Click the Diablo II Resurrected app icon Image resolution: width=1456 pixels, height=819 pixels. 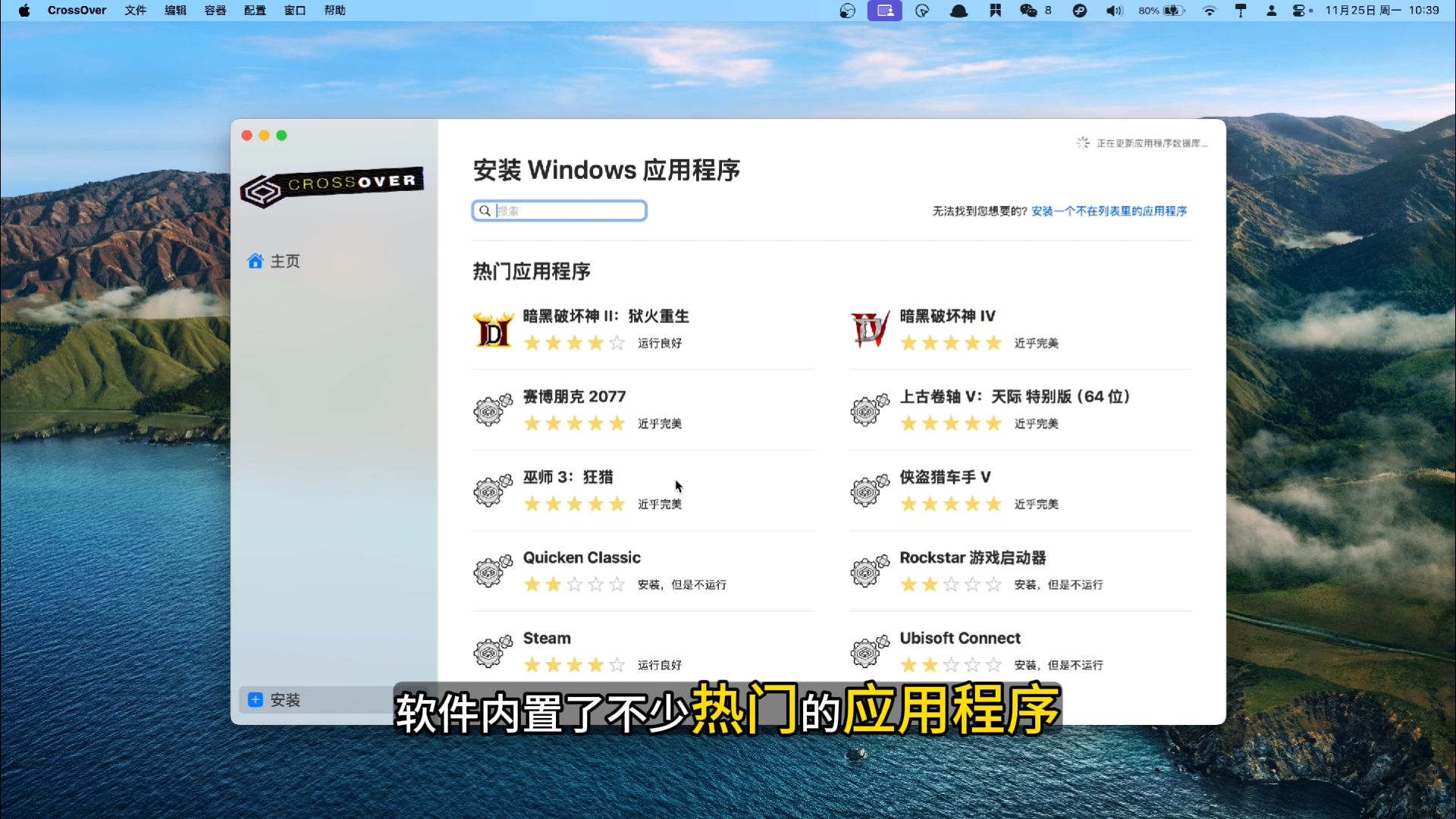pos(493,331)
